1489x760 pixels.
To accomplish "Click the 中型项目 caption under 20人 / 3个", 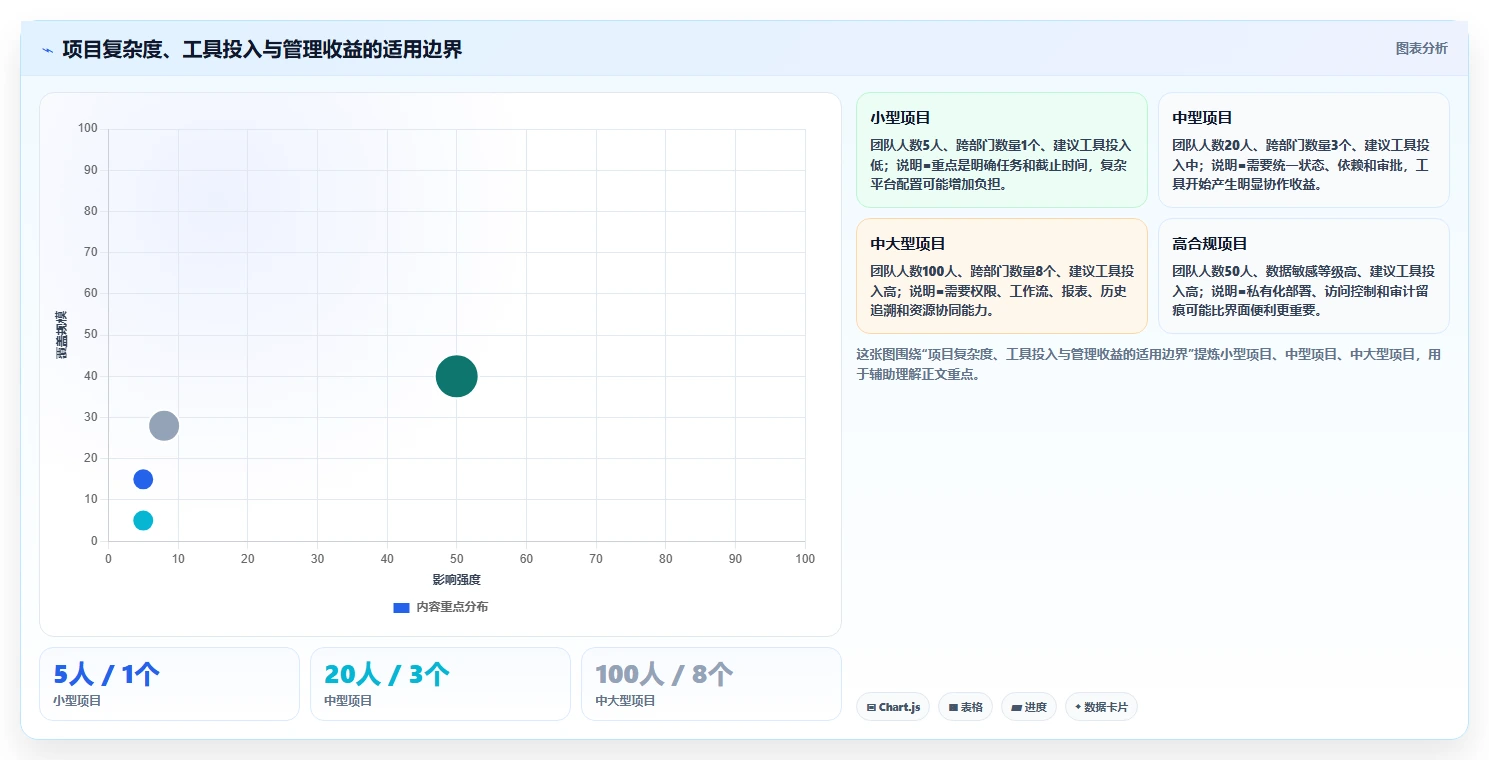I will 348,701.
